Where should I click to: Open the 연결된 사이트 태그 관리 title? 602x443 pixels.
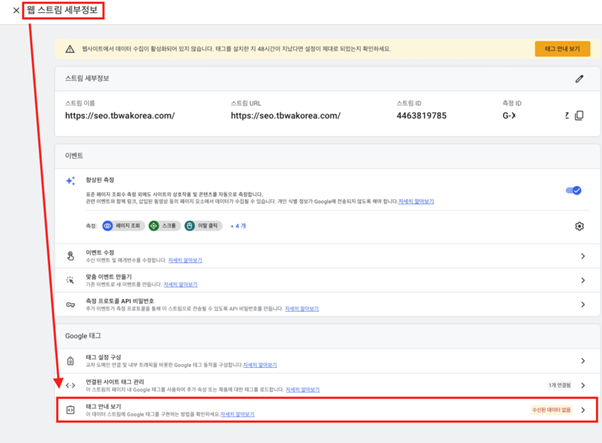[x=115, y=382]
